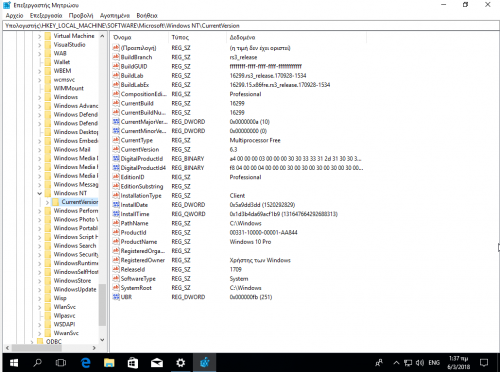Screen dimensions: 500x372
Task: Open the Αρχείο menu
Action: pos(14,16)
